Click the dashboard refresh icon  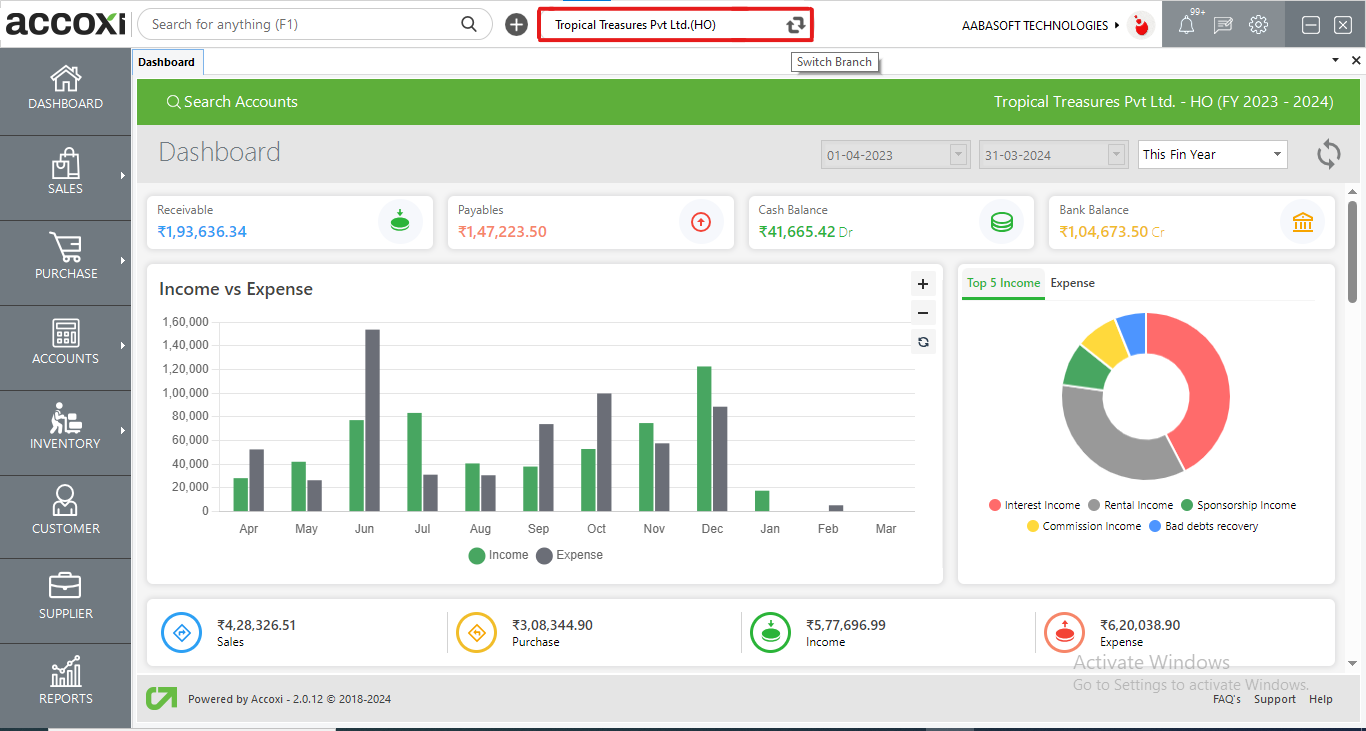tap(1328, 154)
